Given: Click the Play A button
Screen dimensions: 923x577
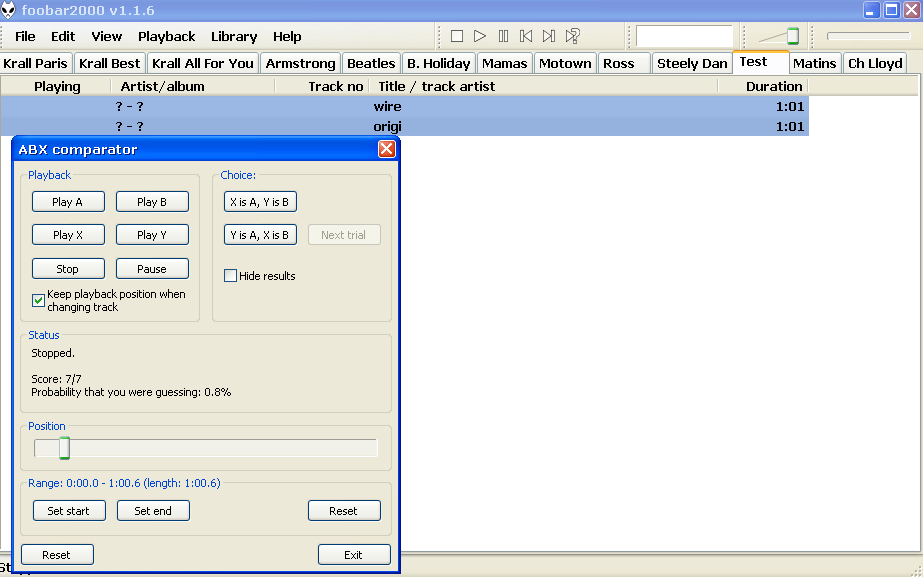Looking at the screenshot, I should click(x=68, y=201).
